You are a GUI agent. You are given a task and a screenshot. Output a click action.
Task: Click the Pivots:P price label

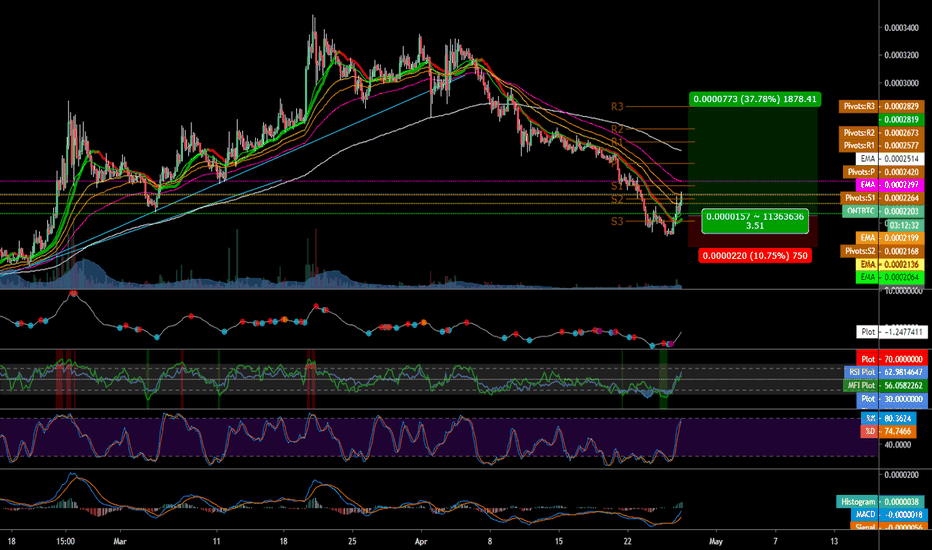click(x=884, y=172)
